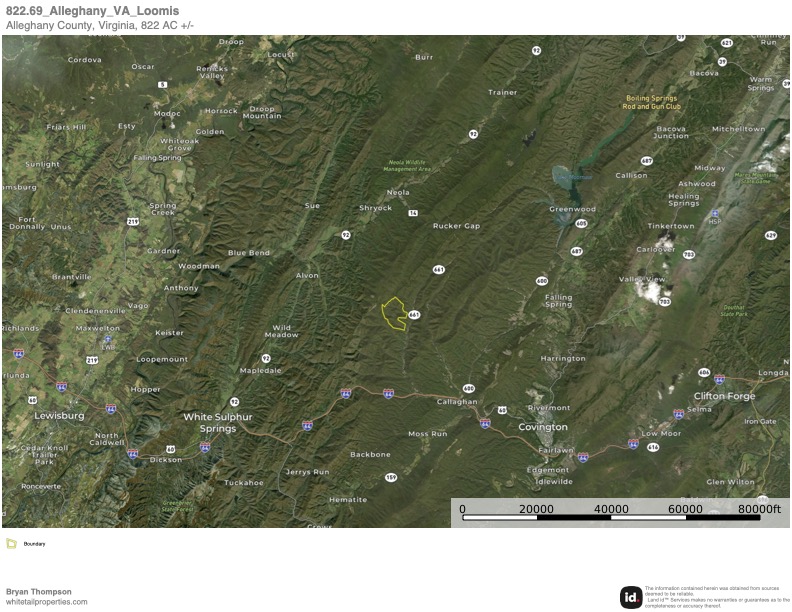Image resolution: width=792 pixels, height=612 pixels.
Task: Click the Boundary legend icon
Action: 11,544
